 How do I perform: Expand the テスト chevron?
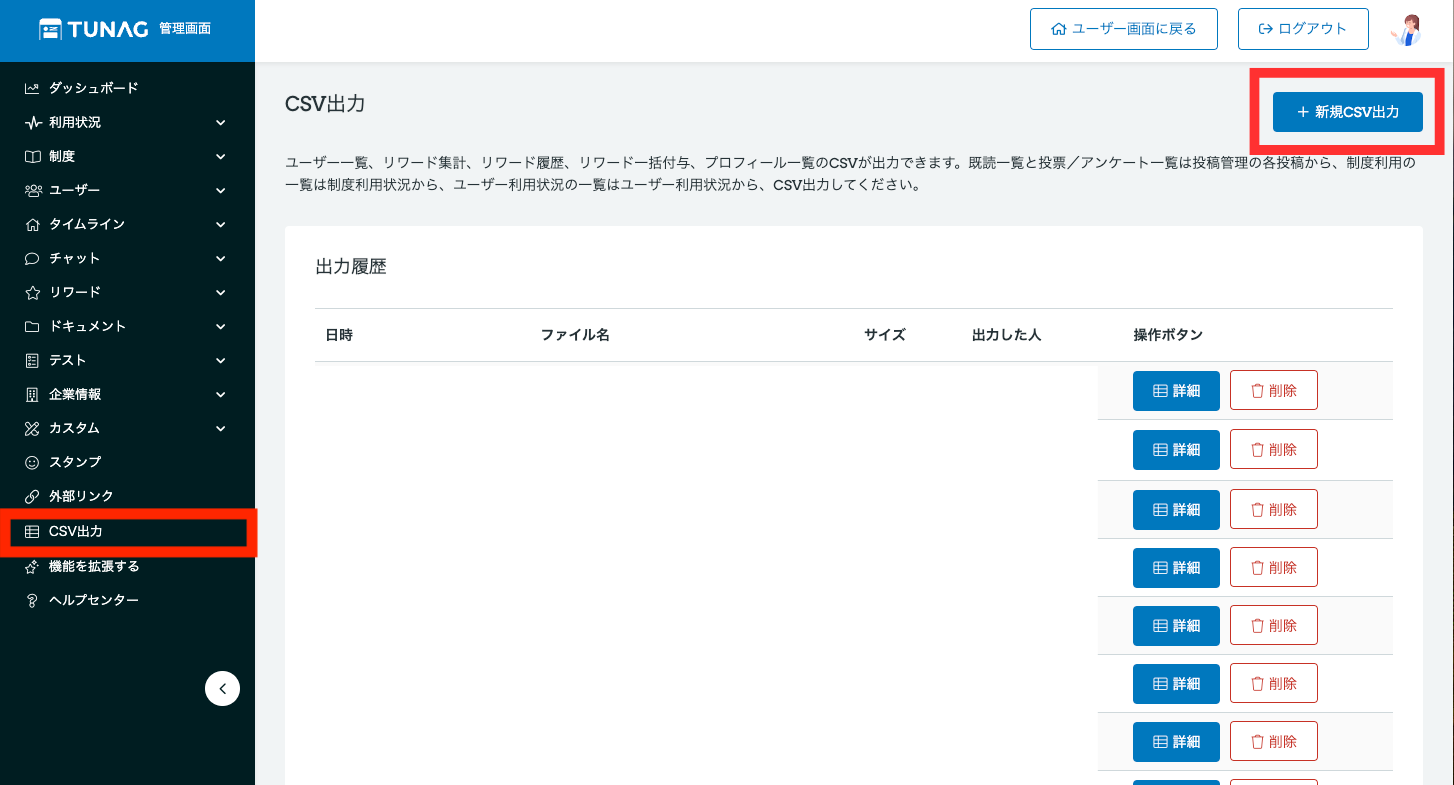(x=221, y=361)
